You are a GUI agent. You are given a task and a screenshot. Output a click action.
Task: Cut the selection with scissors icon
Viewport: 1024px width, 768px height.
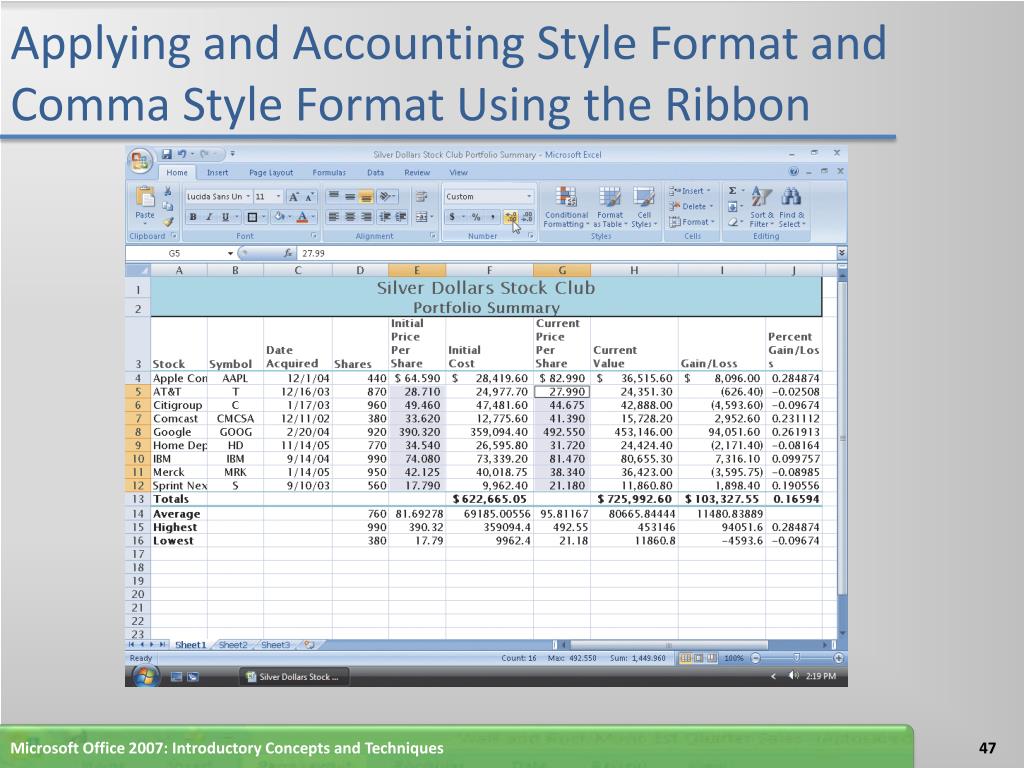pyautogui.click(x=168, y=191)
